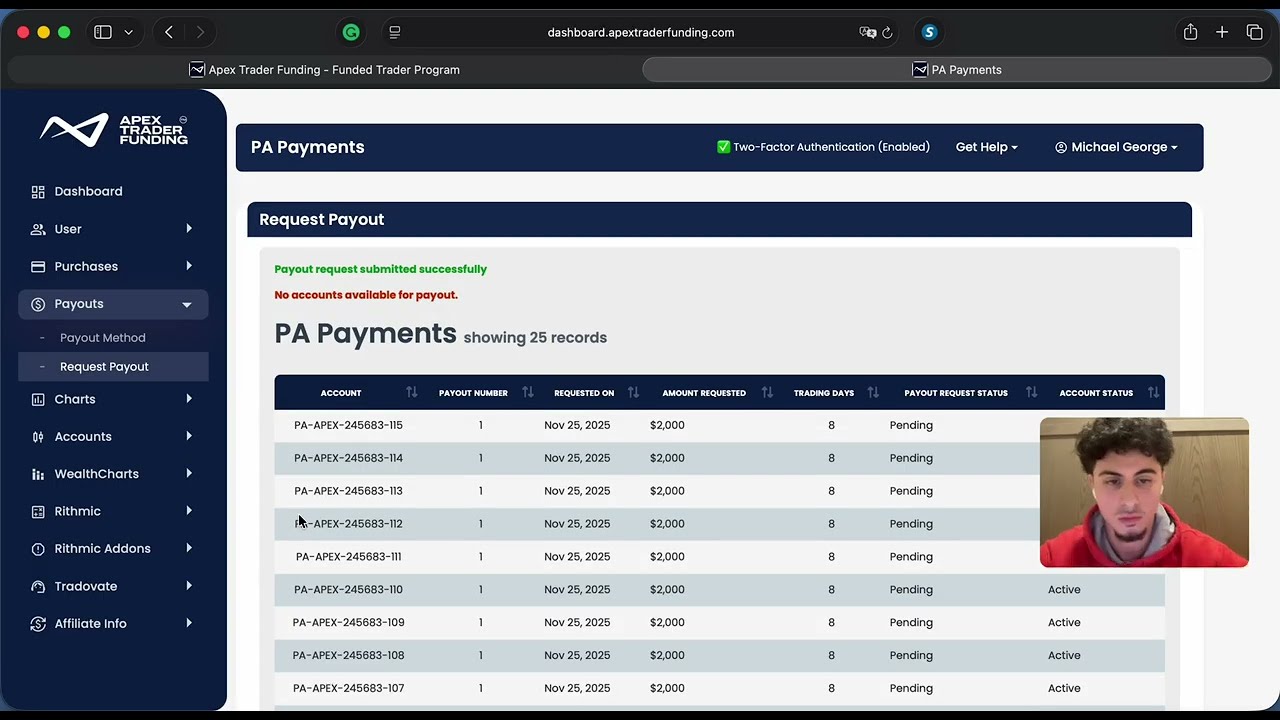Screen dimensions: 1280x720
Task: Click PA-APEX-245683-115 account cell
Action: click(348, 425)
